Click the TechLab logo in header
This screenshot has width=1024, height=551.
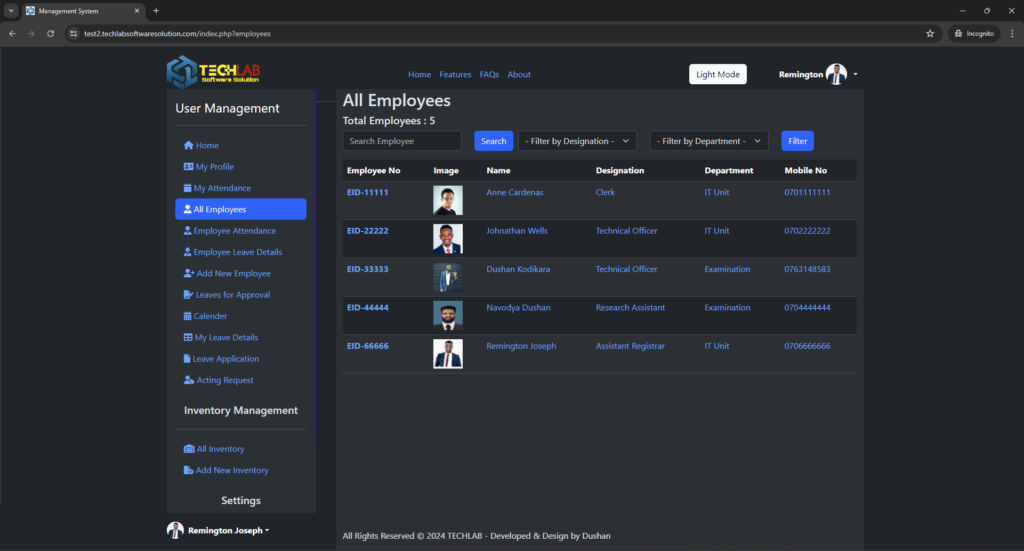[x=213, y=73]
